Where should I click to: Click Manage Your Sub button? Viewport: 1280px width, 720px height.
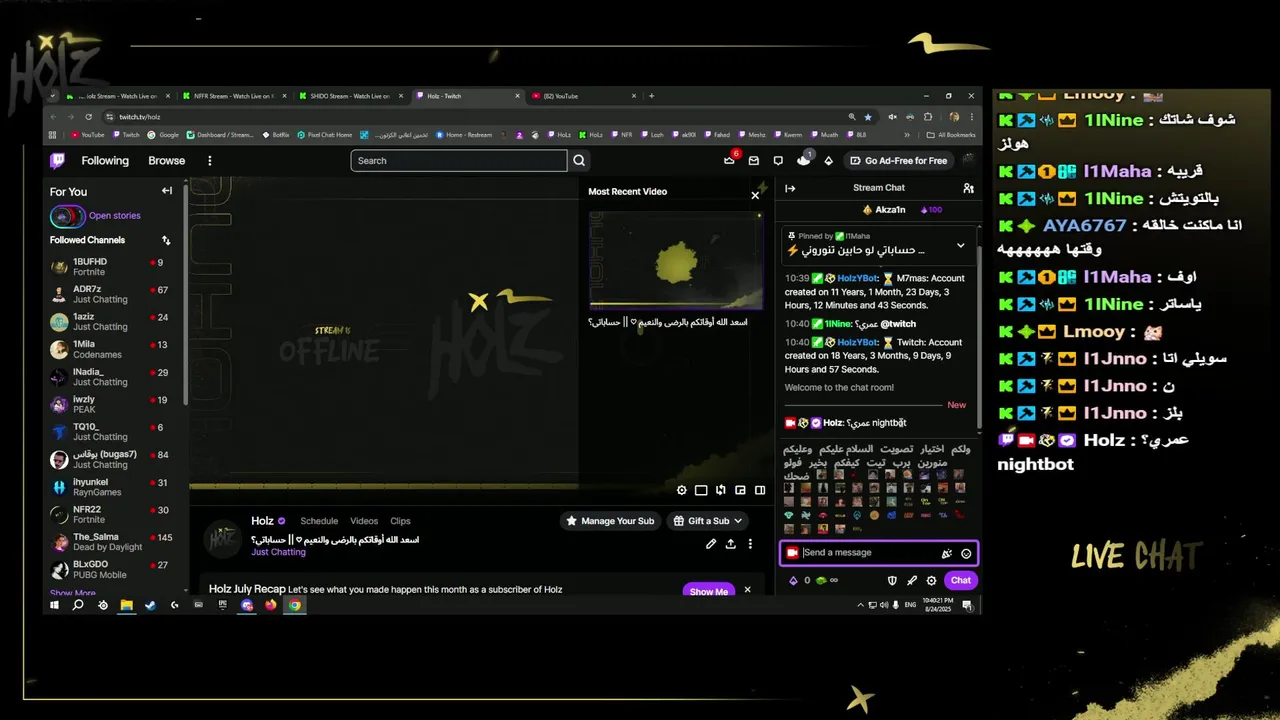pos(609,521)
